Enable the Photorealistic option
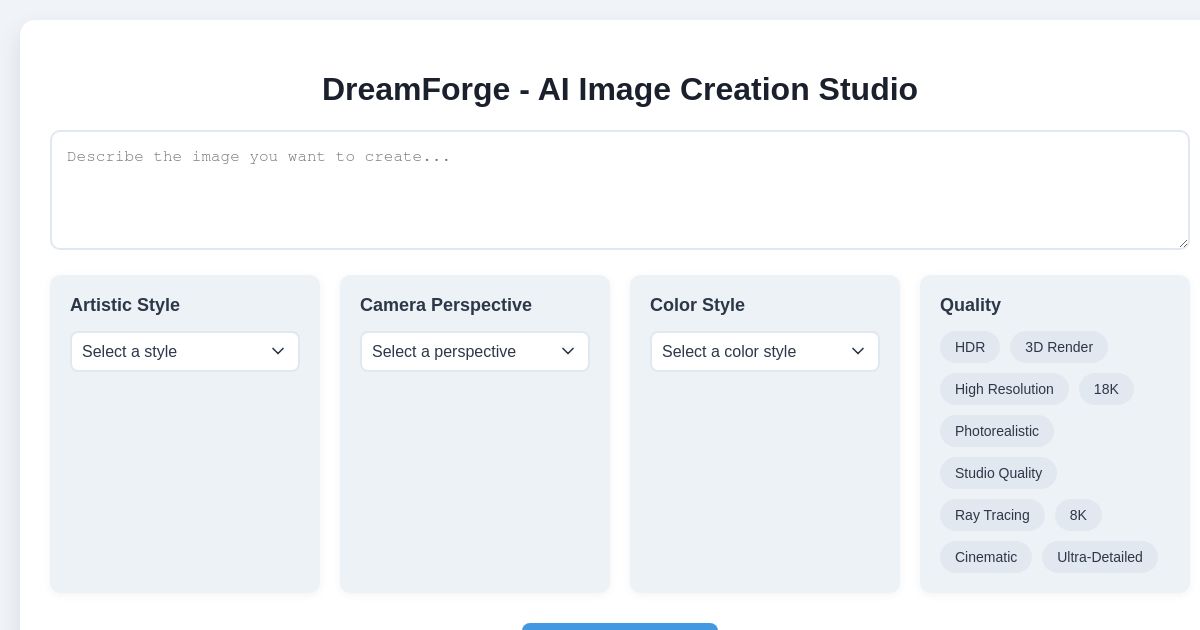This screenshot has width=1200, height=630. pos(996,431)
